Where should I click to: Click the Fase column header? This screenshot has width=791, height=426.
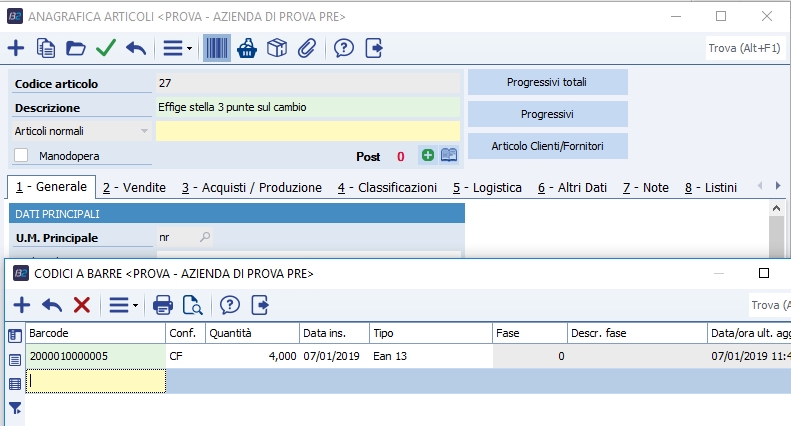pyautogui.click(x=530, y=333)
